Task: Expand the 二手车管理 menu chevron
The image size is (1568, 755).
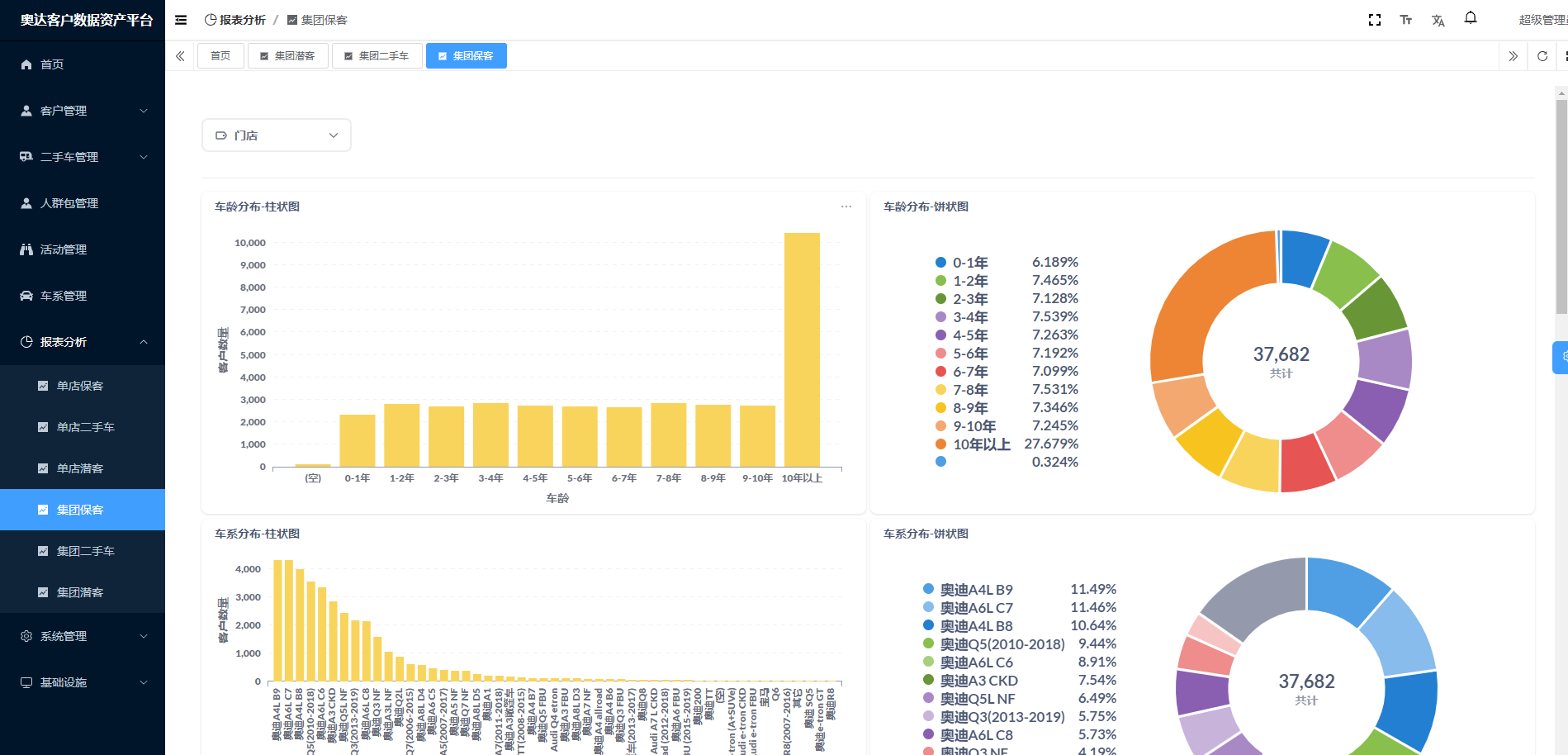Action: click(144, 157)
